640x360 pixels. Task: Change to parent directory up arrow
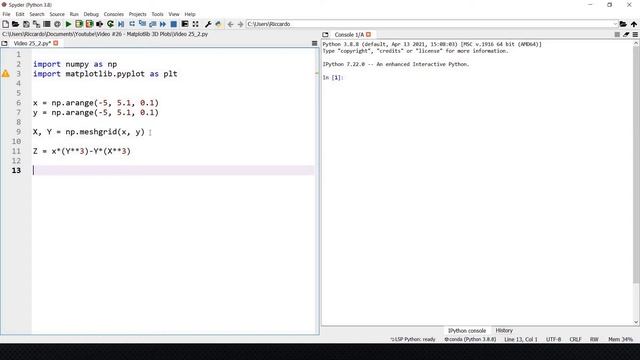[633, 24]
